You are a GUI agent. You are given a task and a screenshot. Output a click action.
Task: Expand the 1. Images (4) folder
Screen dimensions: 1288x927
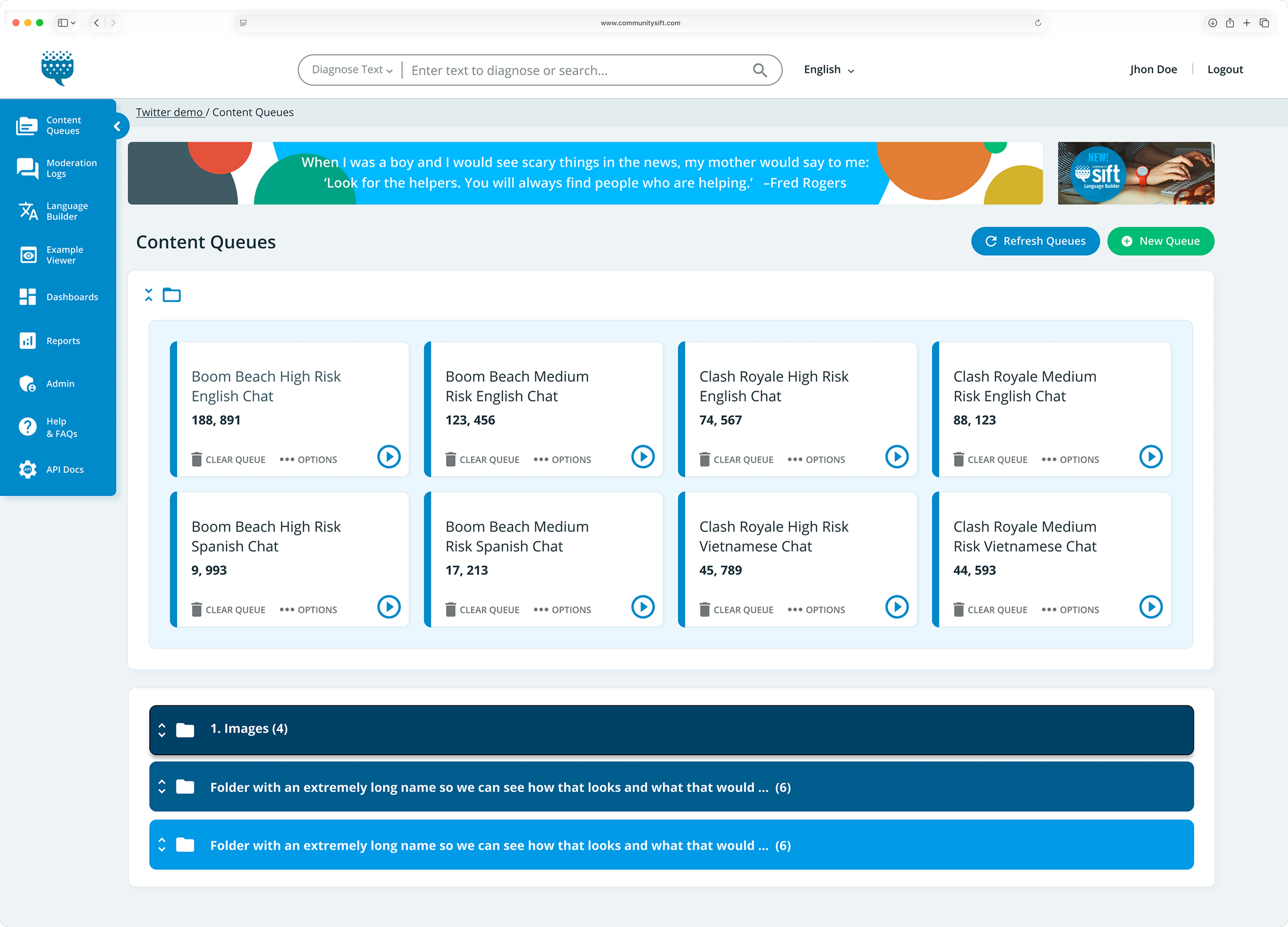[x=162, y=729]
